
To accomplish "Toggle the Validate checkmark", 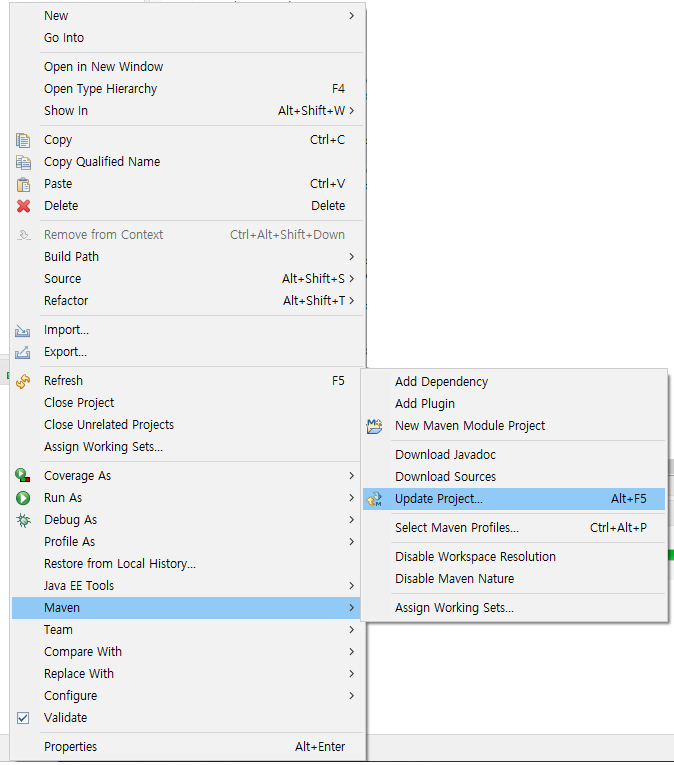I will (23, 718).
